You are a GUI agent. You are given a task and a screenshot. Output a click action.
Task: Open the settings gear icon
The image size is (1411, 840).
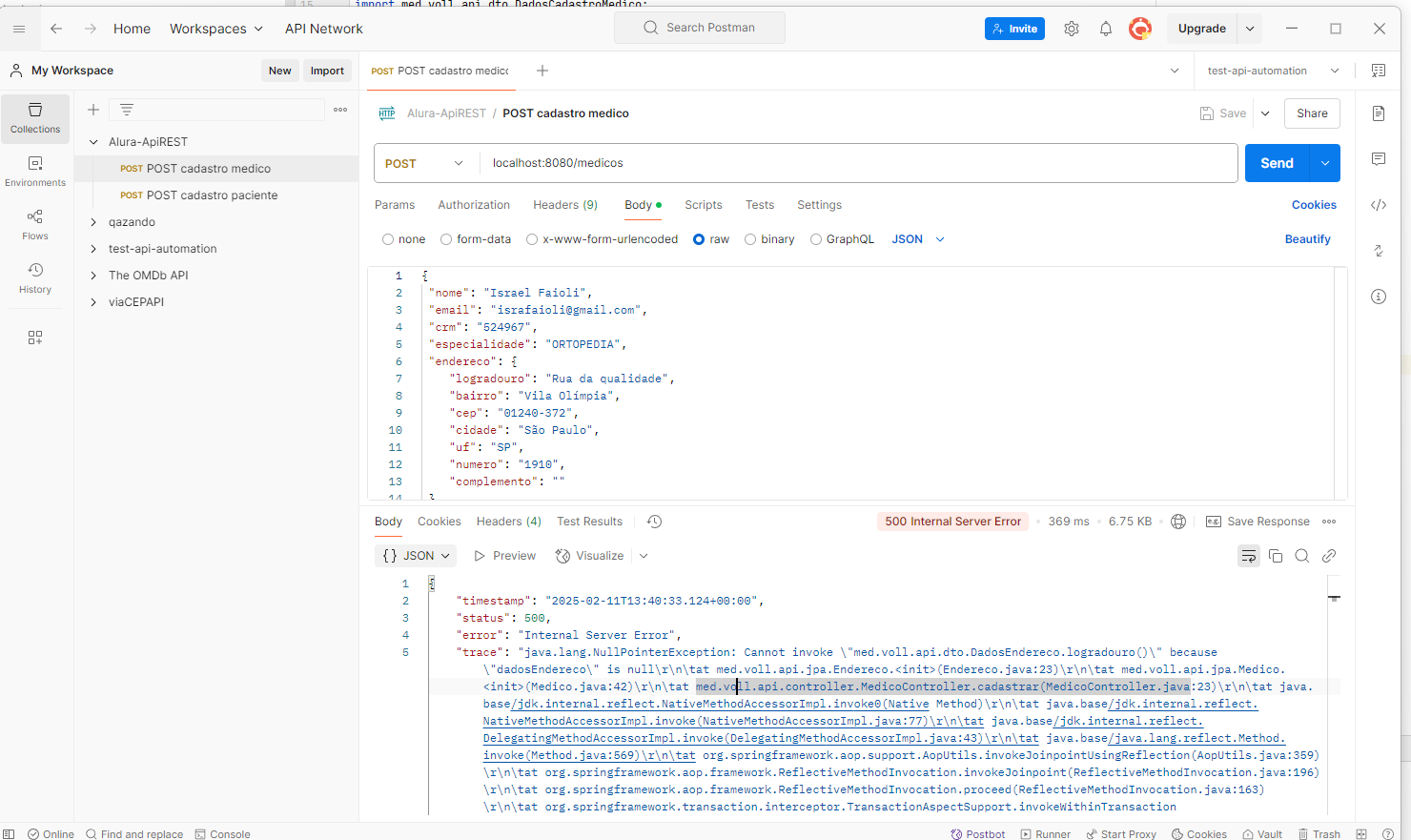pos(1072,29)
